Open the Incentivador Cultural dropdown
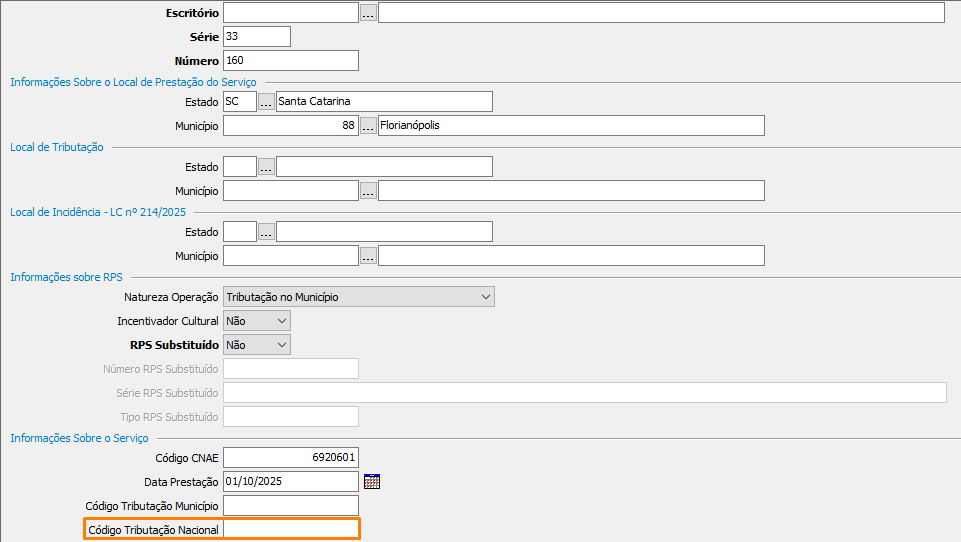The width and height of the screenshot is (961, 542). (281, 321)
